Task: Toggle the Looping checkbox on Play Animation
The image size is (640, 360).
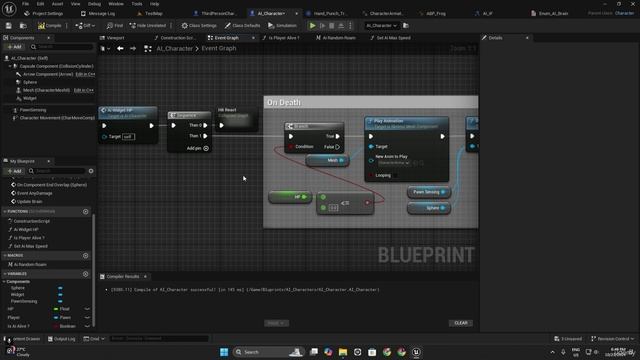Action: [395, 176]
